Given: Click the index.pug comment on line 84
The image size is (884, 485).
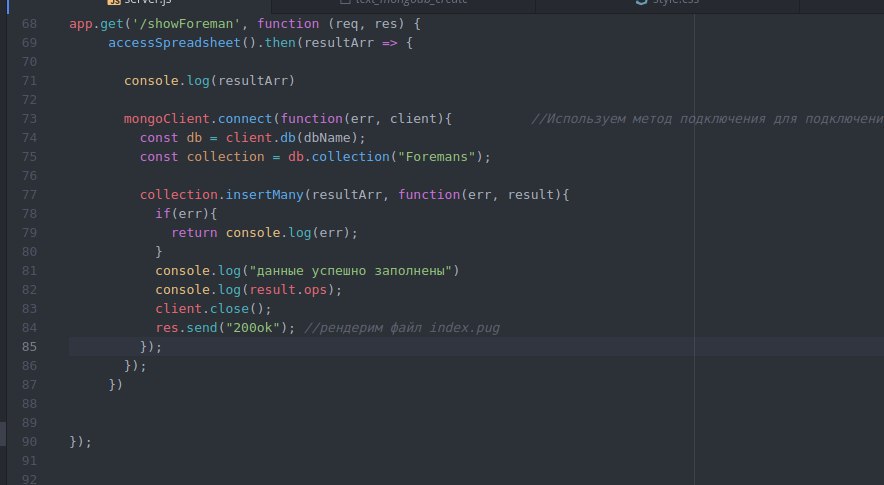Looking at the screenshot, I should 402,328.
